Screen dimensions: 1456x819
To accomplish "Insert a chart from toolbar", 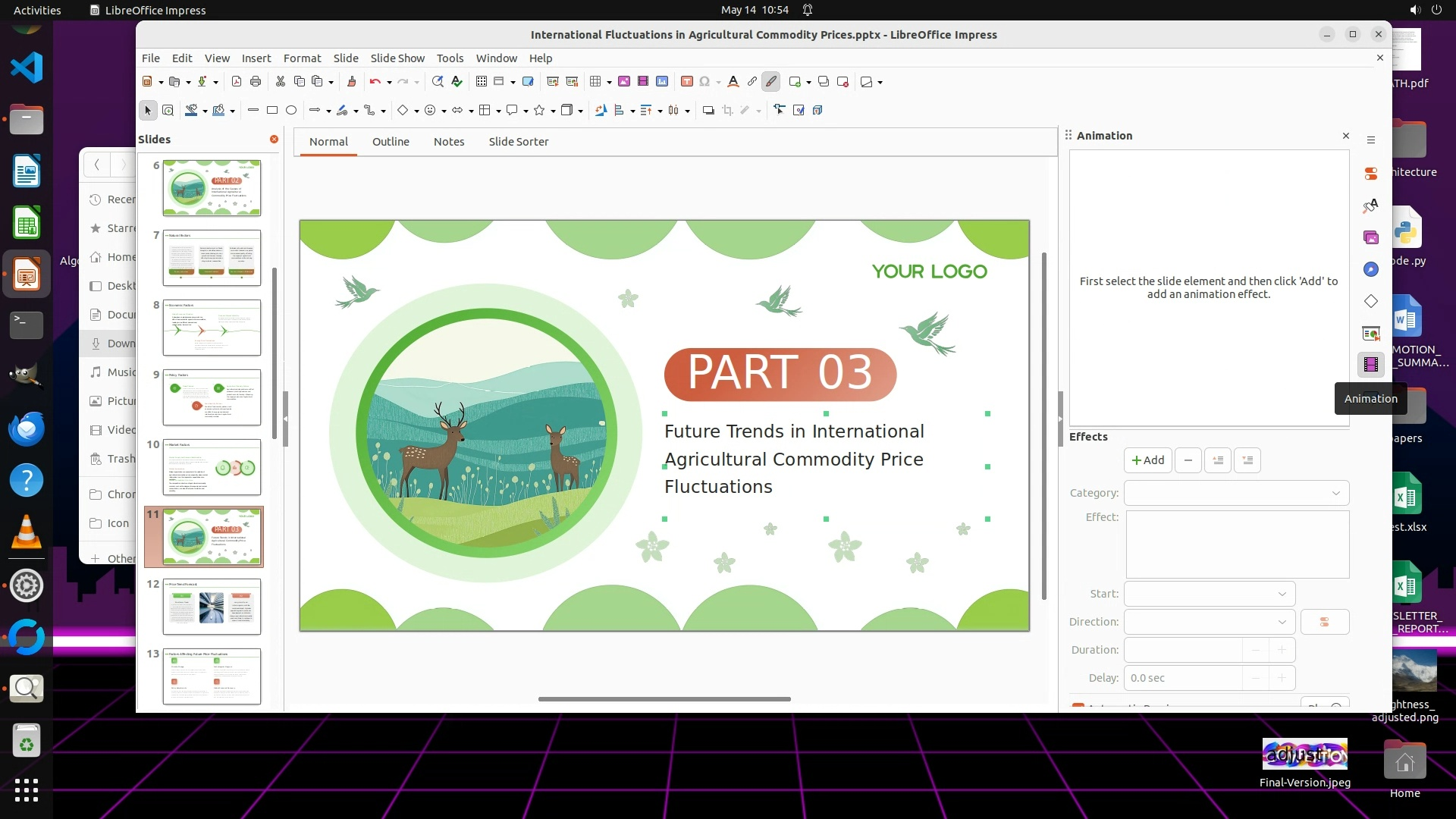I will tap(662, 82).
